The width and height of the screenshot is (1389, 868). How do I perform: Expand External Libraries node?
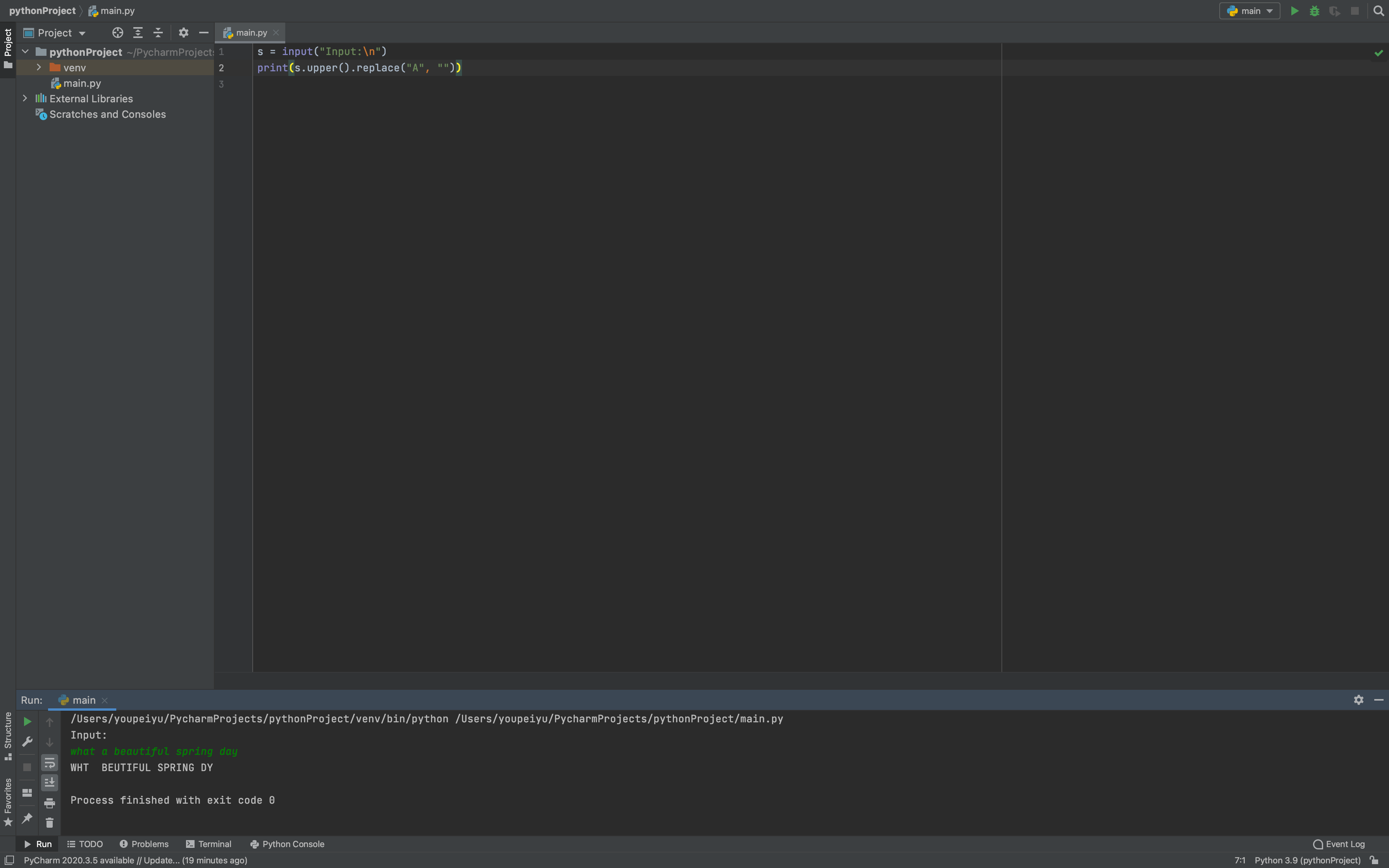point(25,98)
